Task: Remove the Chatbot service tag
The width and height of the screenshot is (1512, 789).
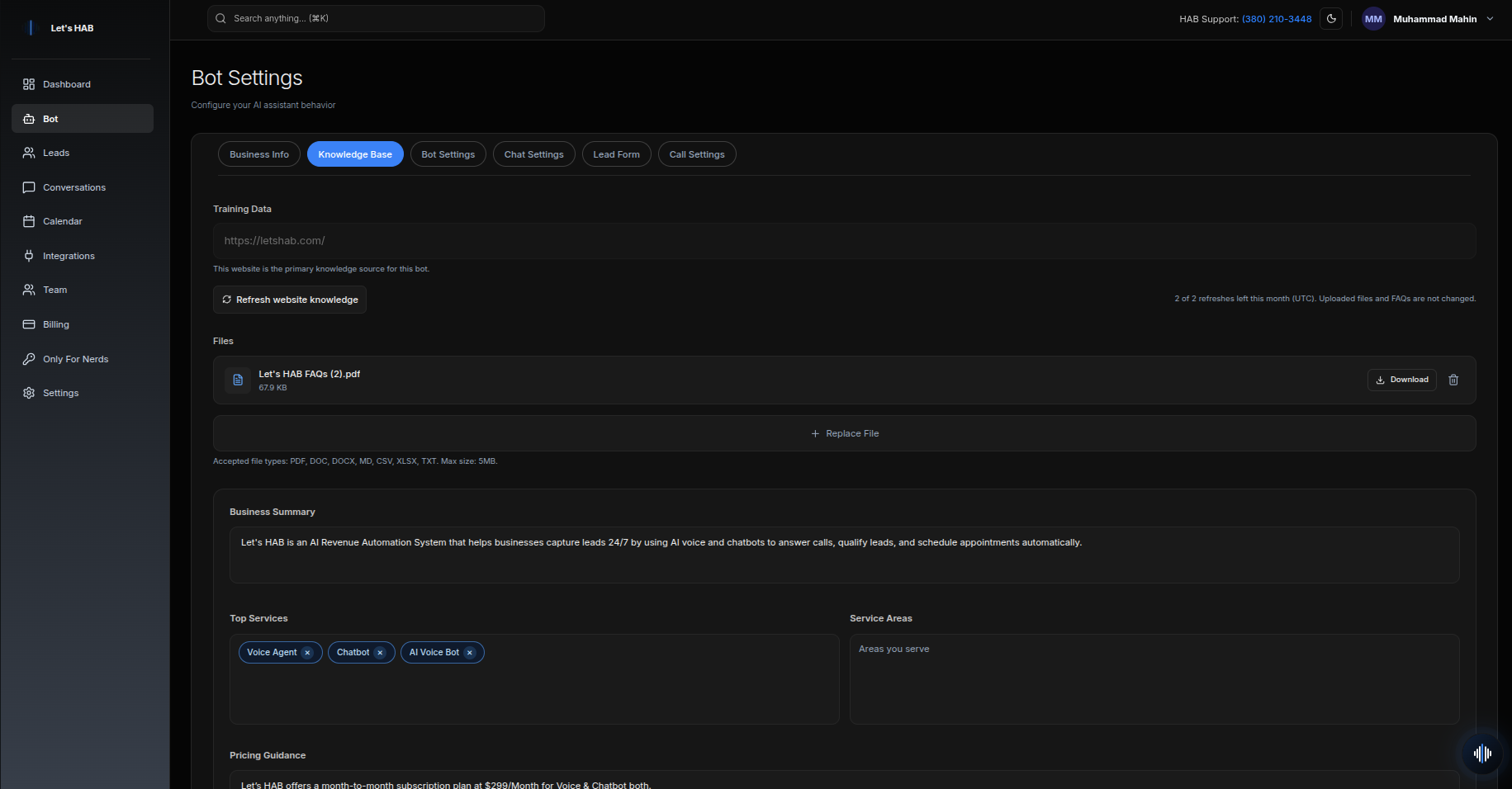Action: click(380, 653)
